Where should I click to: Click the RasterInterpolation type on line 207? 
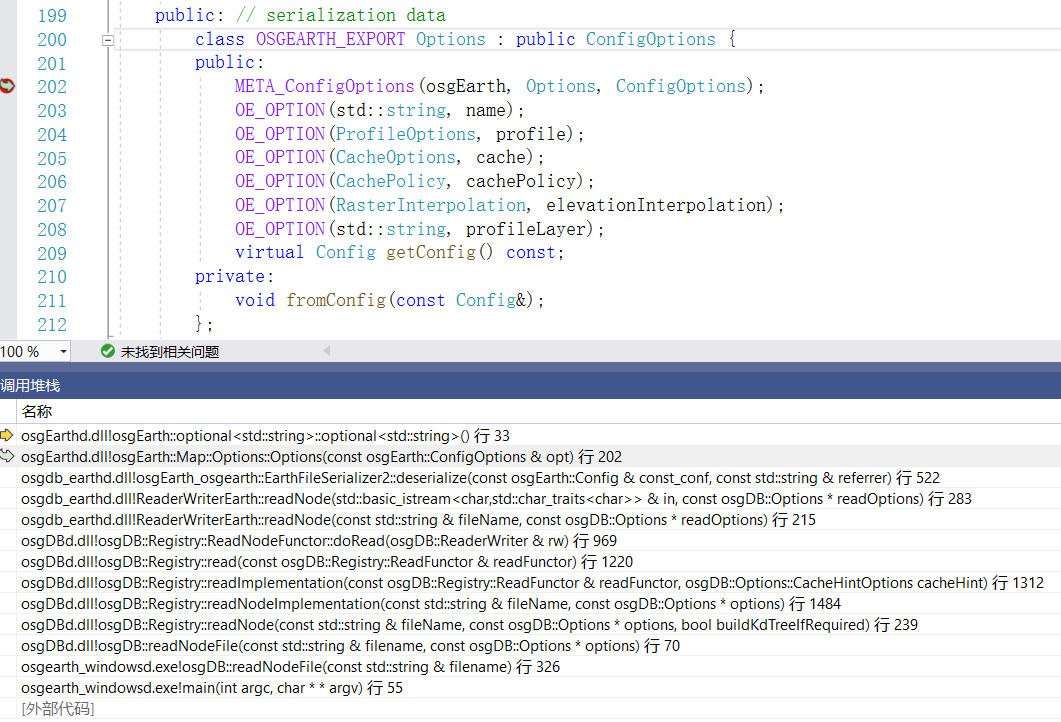(431, 204)
